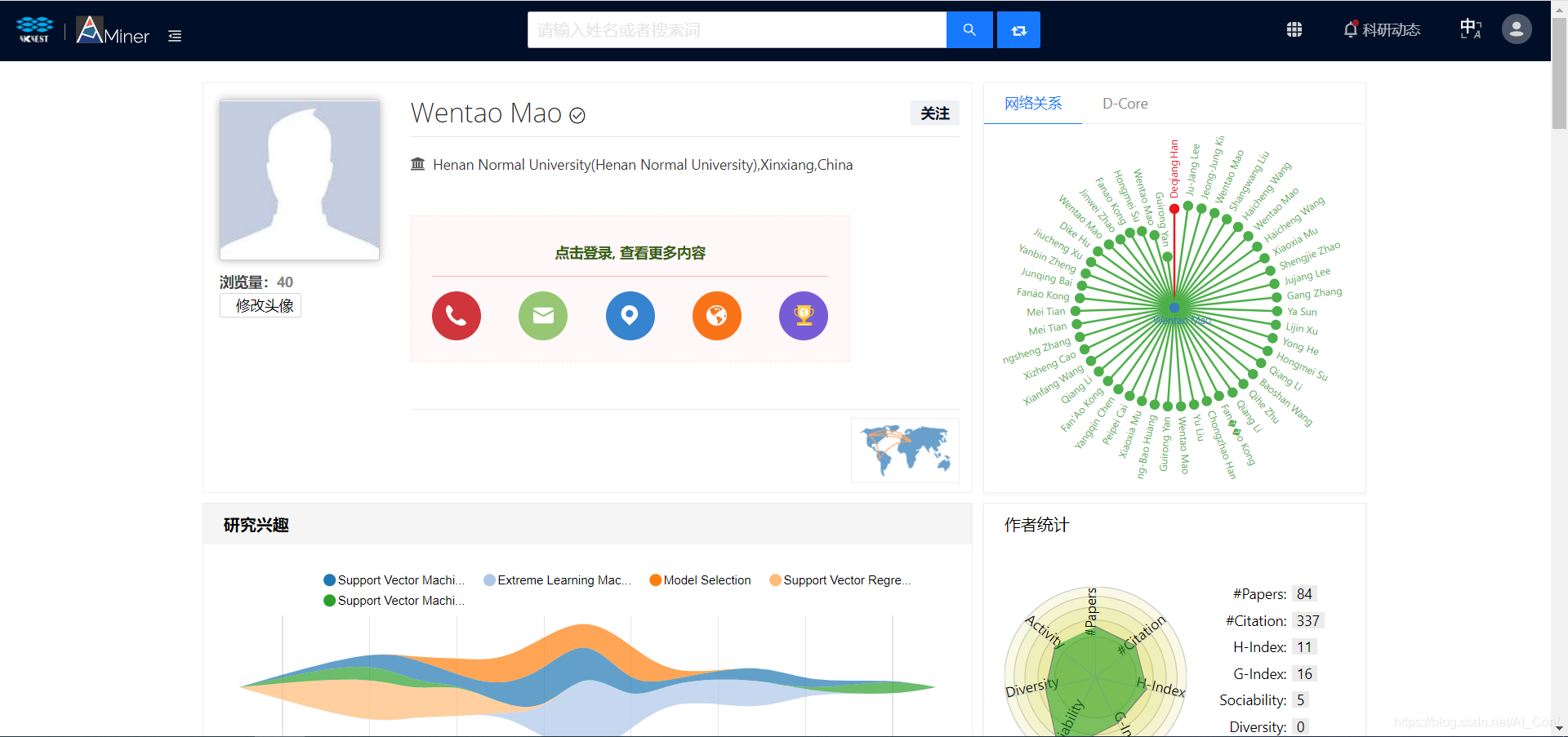Click the 关注 follow button
The image size is (1568, 737).
tap(935, 113)
